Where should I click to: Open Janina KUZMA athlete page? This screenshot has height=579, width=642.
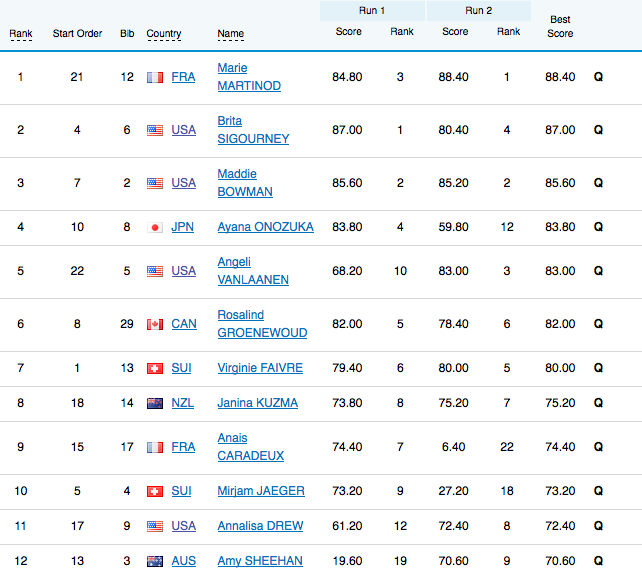[260, 403]
